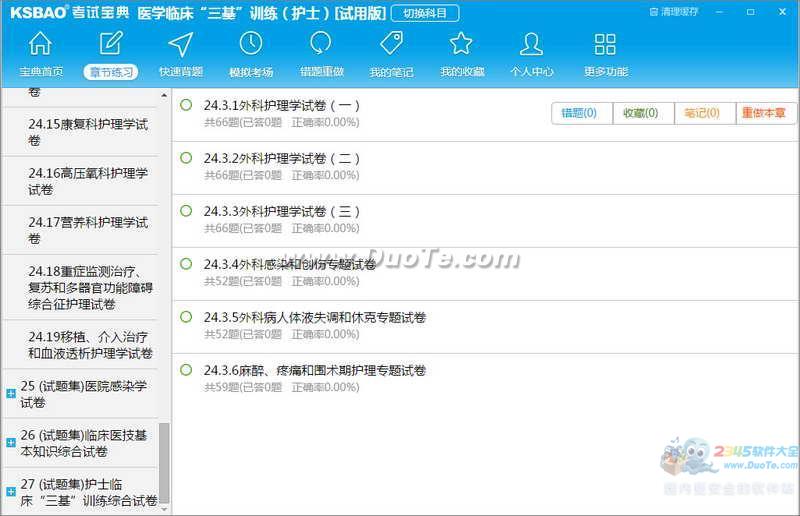Open the 模拟考场 clock icon
Image resolution: width=800 pixels, height=516 pixels.
tap(251, 43)
